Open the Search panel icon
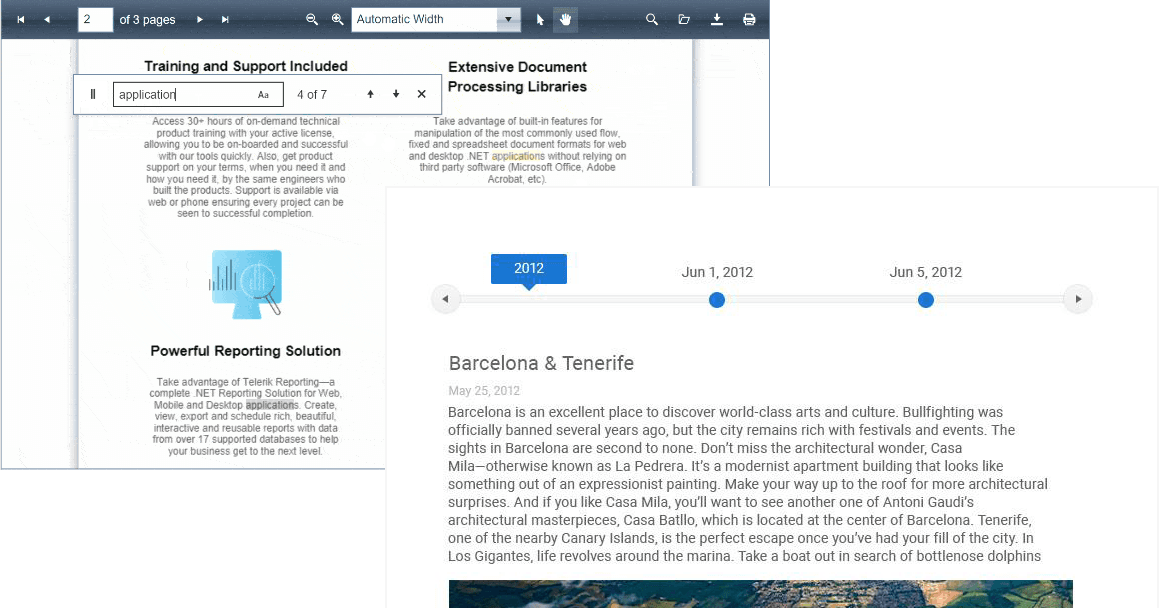 click(649, 19)
